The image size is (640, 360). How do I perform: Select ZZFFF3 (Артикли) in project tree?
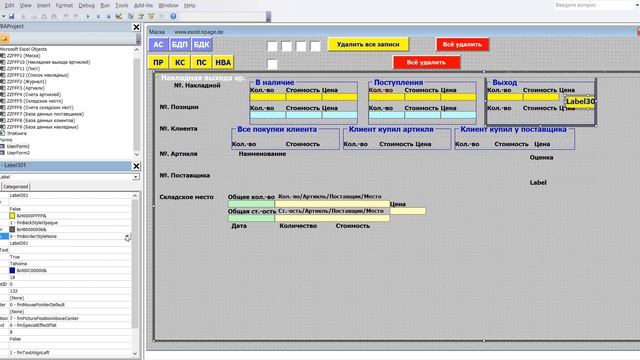click(x=22, y=88)
